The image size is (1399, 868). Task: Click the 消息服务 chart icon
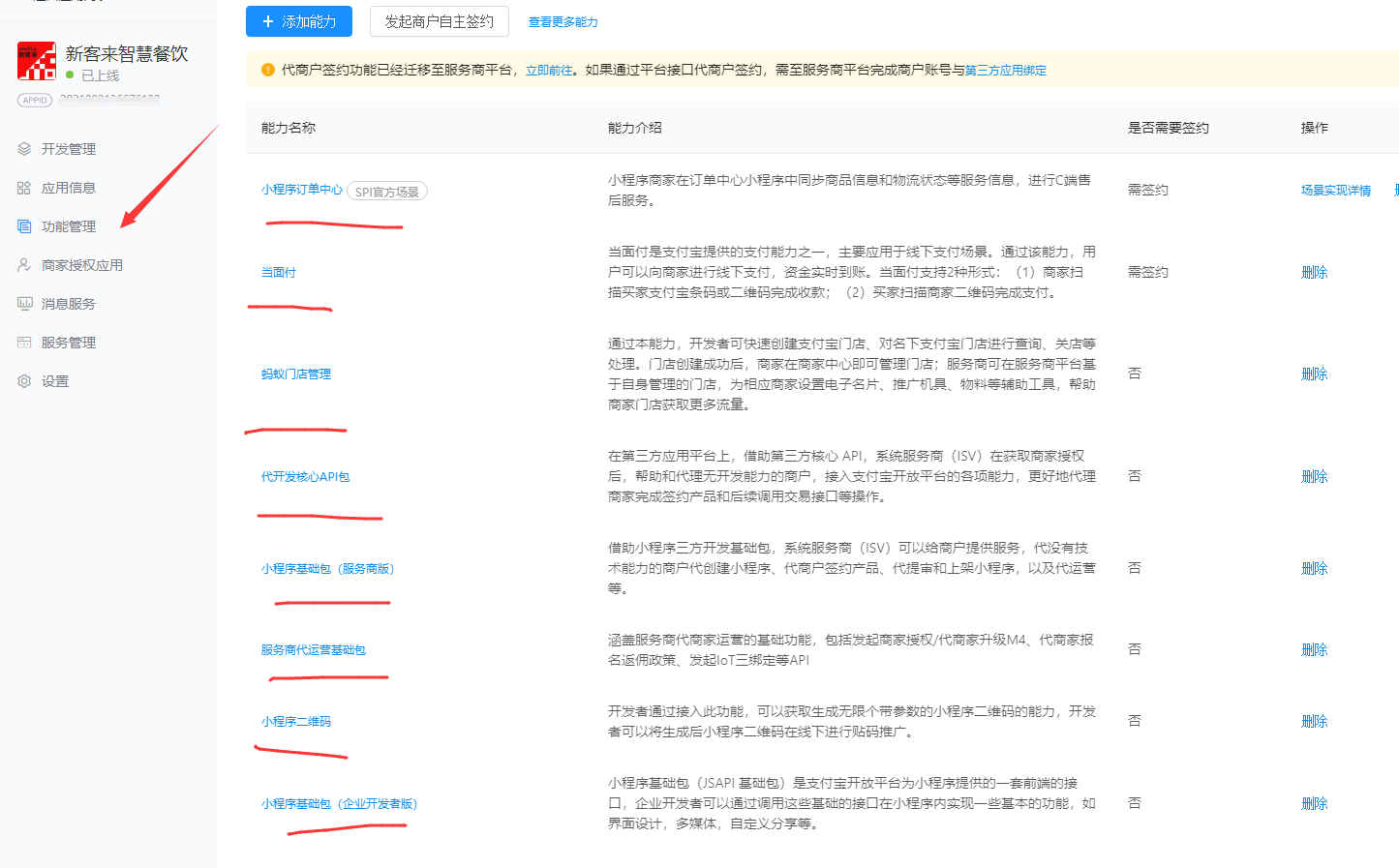click(24, 304)
